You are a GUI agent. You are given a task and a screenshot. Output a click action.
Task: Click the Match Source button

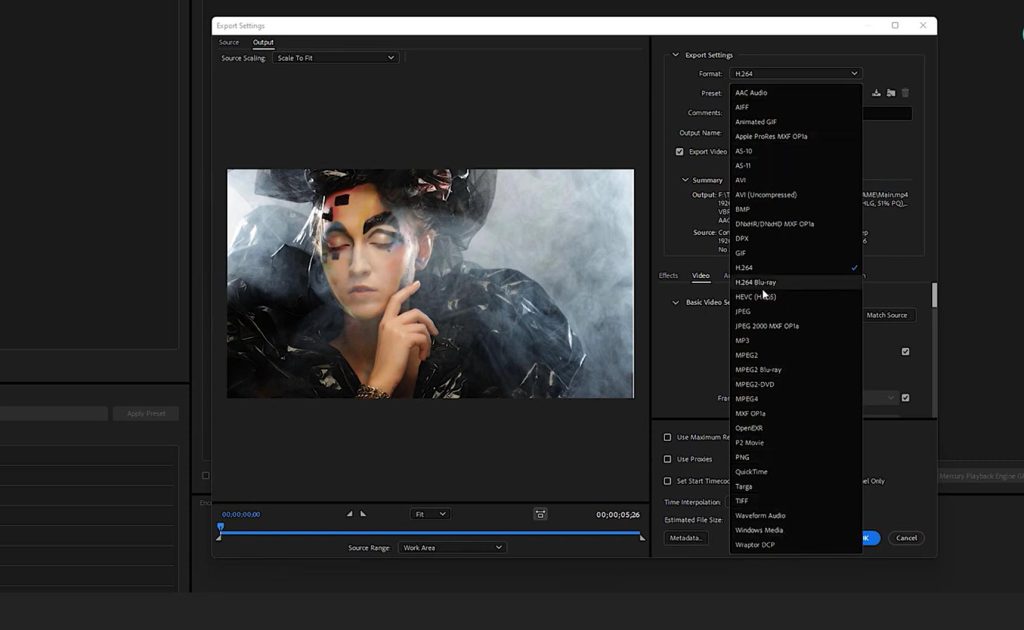point(888,315)
